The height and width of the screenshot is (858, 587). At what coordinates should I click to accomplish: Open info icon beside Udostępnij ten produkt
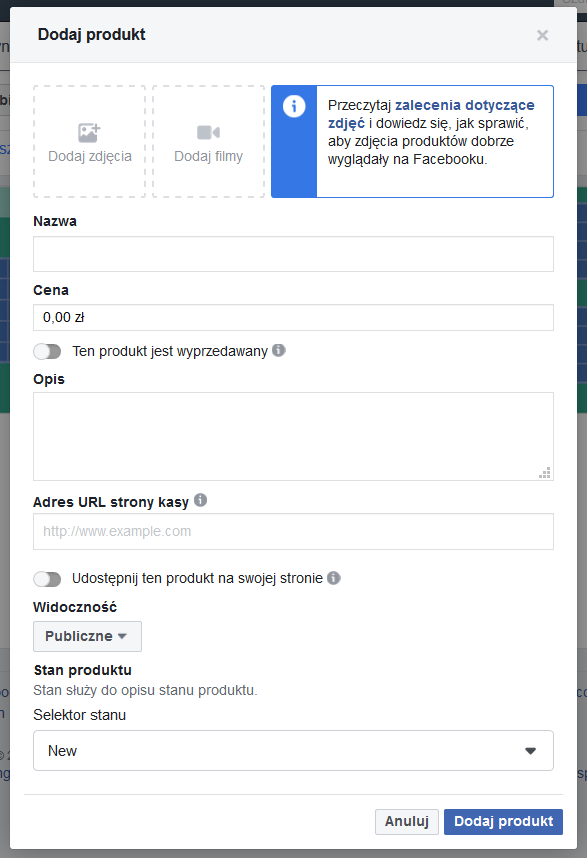(334, 578)
